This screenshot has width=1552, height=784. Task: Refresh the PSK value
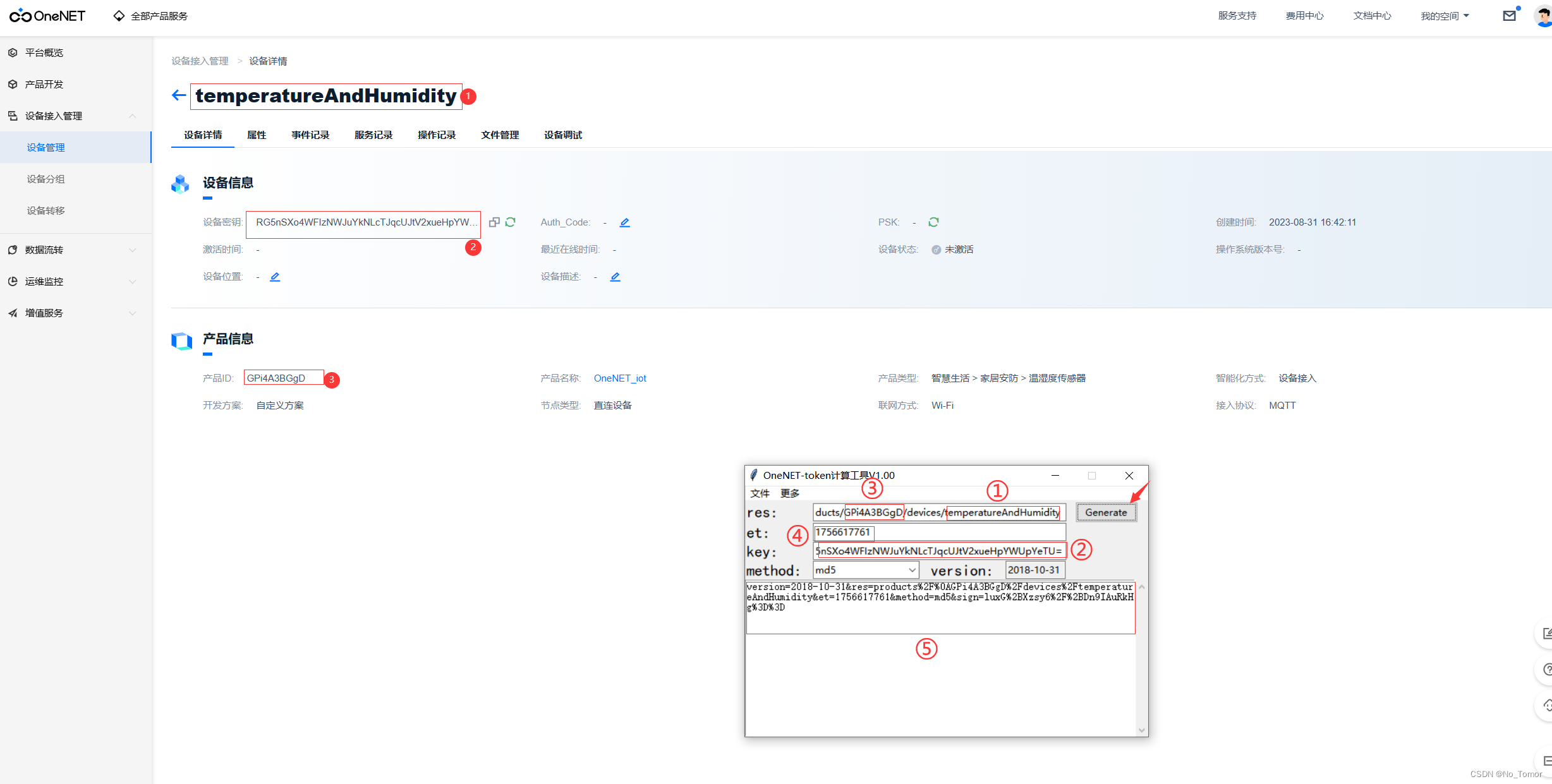[933, 222]
